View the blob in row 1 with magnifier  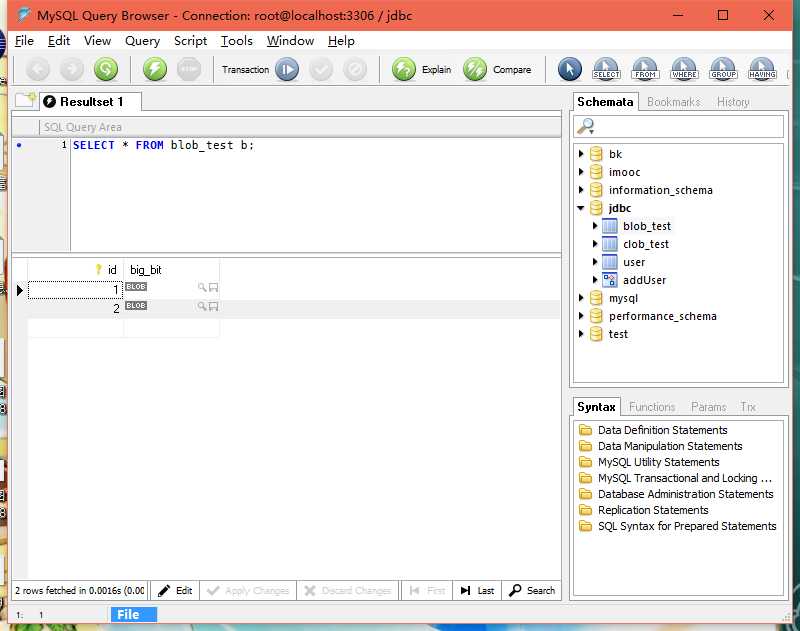(x=202, y=287)
